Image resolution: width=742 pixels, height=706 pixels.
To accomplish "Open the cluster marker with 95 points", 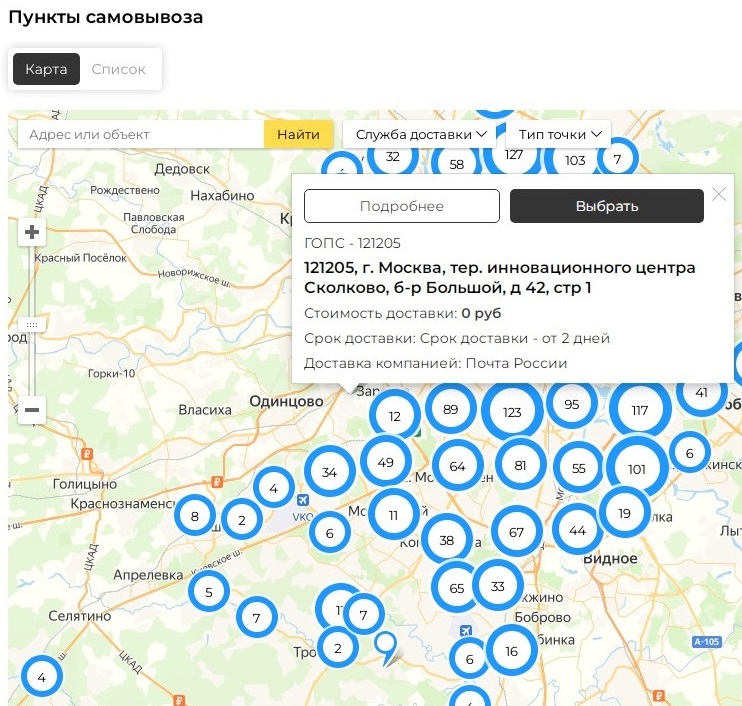I will coord(572,404).
